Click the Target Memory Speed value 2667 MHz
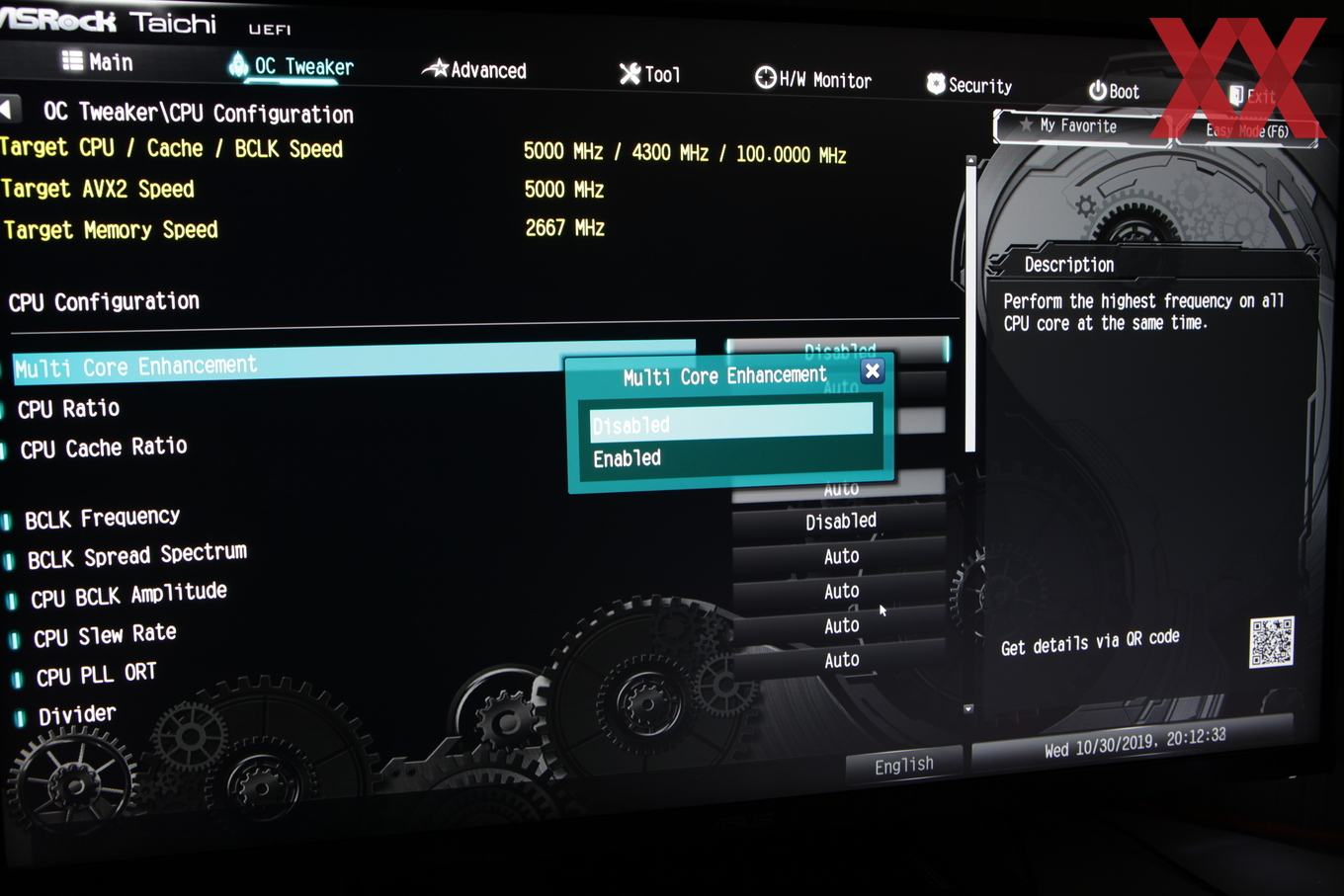1344x896 pixels. coord(564,227)
